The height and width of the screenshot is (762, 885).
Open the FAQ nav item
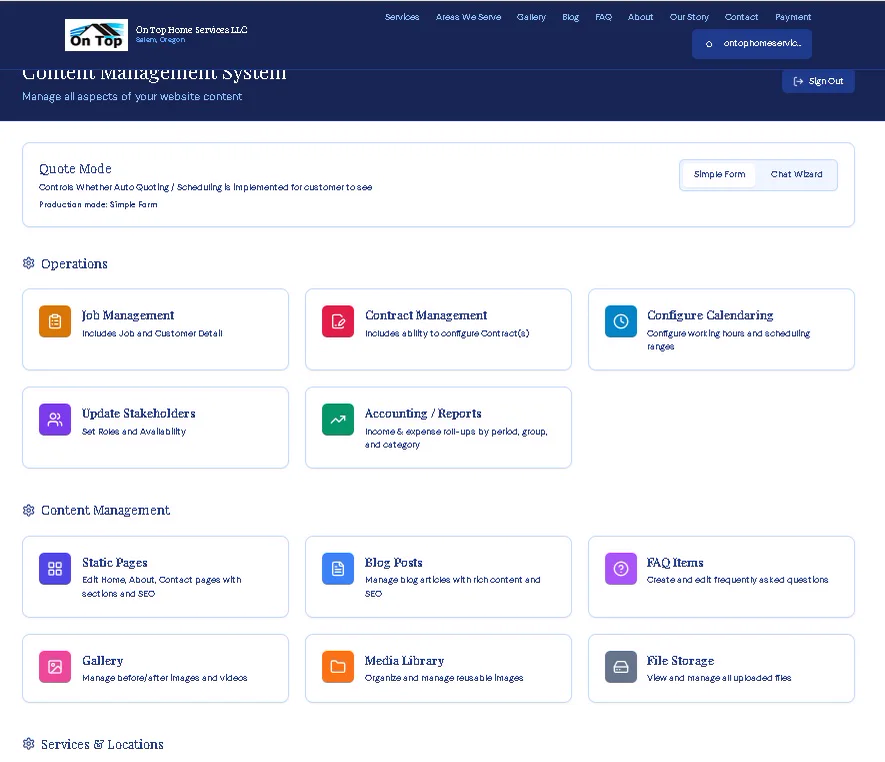coord(603,17)
